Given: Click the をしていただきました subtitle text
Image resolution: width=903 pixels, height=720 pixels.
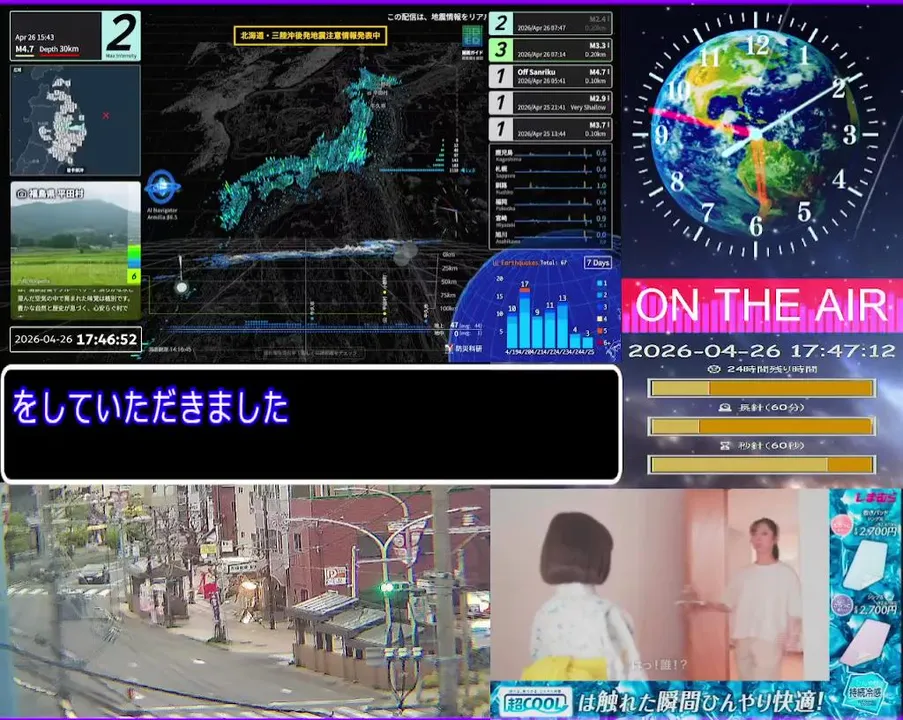Looking at the screenshot, I should pyautogui.click(x=150, y=407).
